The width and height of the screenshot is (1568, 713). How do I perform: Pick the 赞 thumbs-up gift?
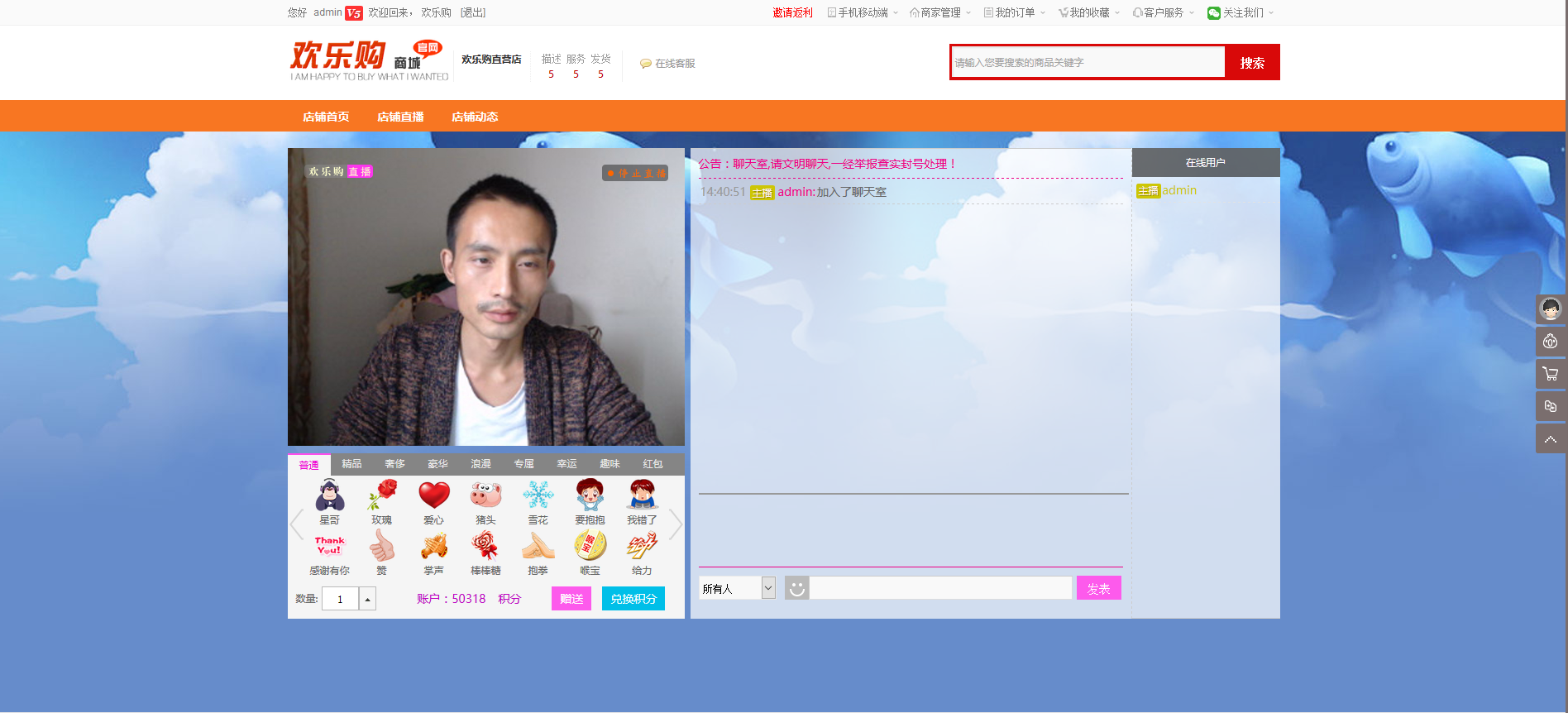[382, 546]
